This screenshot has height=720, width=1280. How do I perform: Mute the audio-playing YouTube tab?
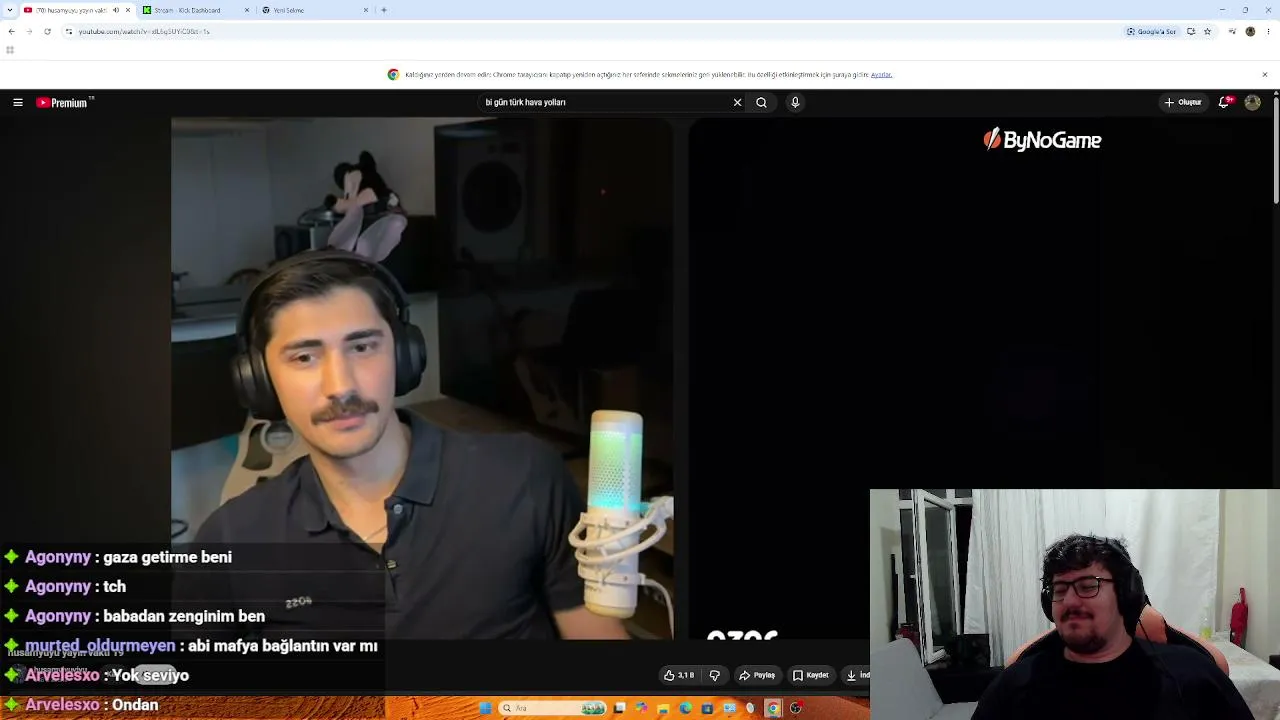tap(116, 10)
